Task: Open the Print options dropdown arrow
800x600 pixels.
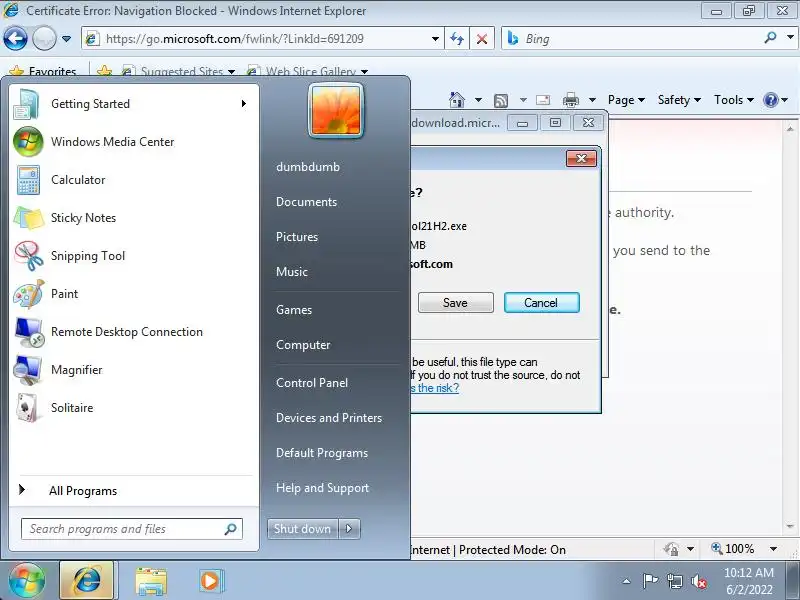Action: click(592, 100)
